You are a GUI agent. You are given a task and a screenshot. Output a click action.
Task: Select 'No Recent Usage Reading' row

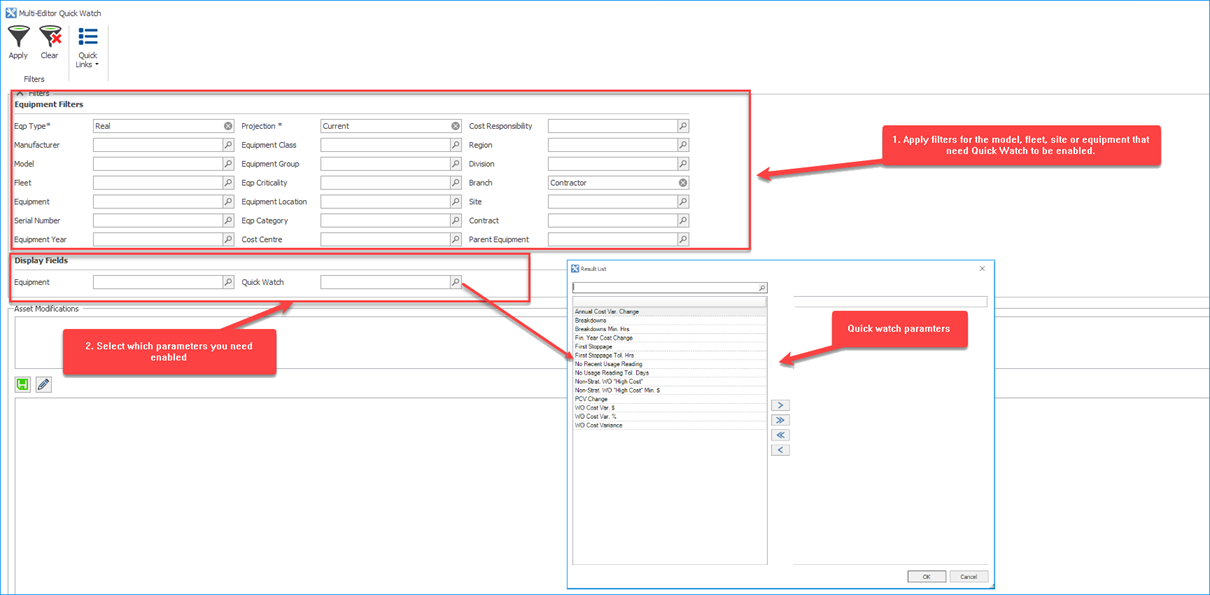670,364
